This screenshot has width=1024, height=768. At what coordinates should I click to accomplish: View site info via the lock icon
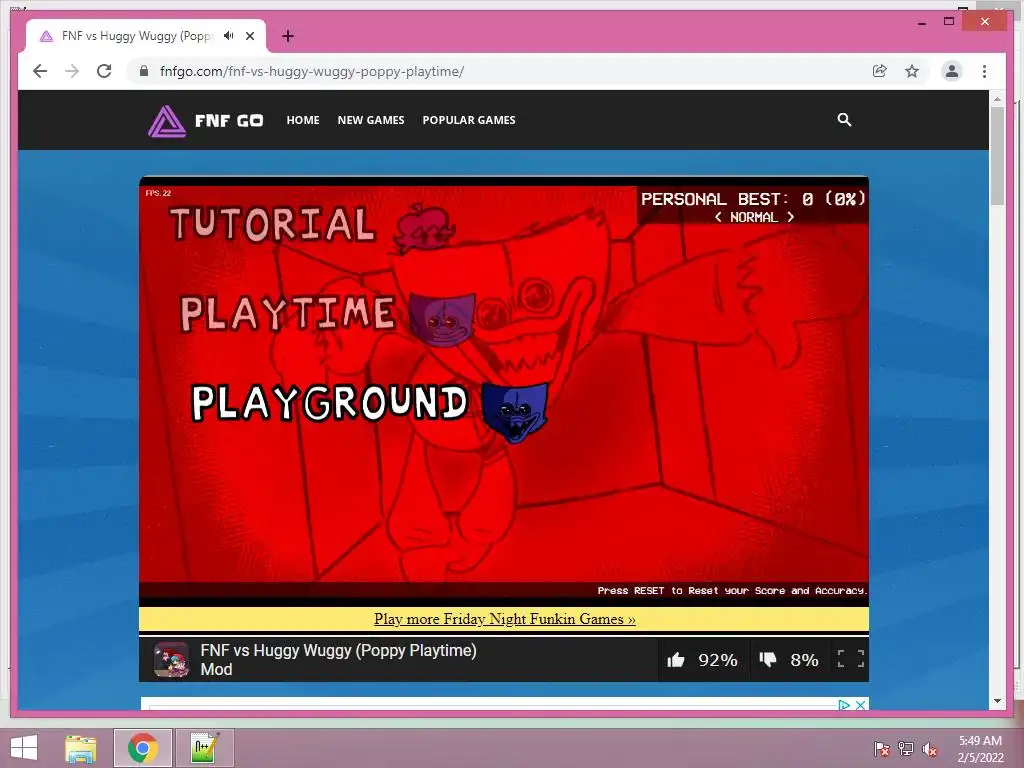tap(144, 71)
